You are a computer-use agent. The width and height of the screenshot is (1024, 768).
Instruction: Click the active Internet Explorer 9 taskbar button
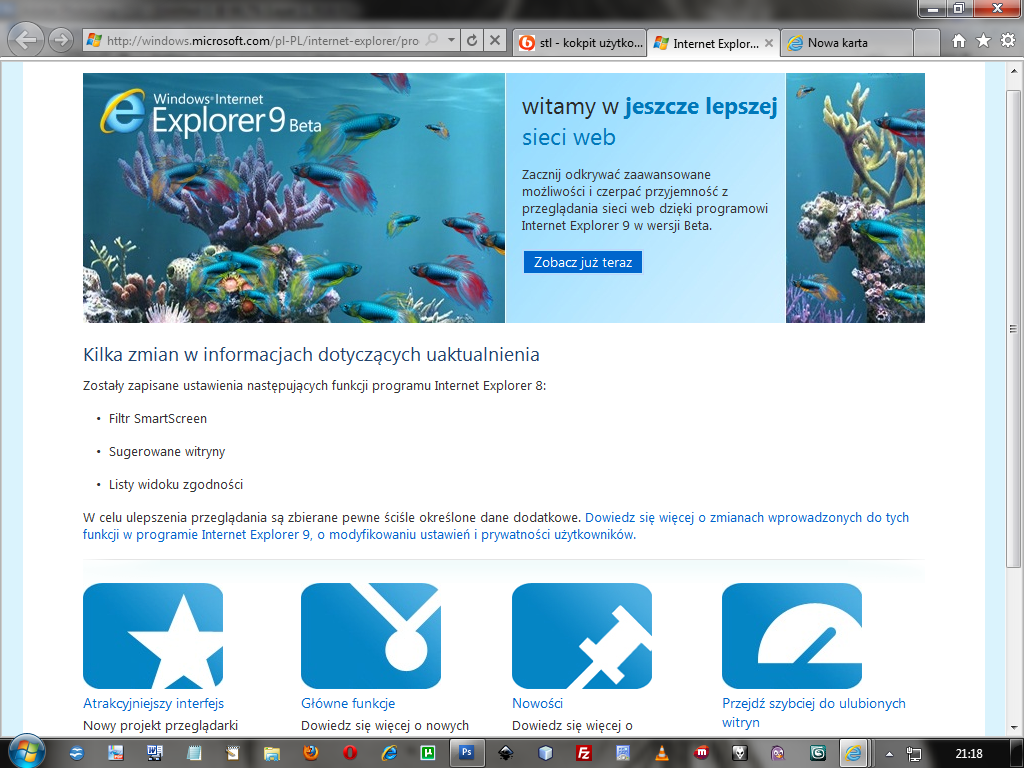tap(853, 753)
